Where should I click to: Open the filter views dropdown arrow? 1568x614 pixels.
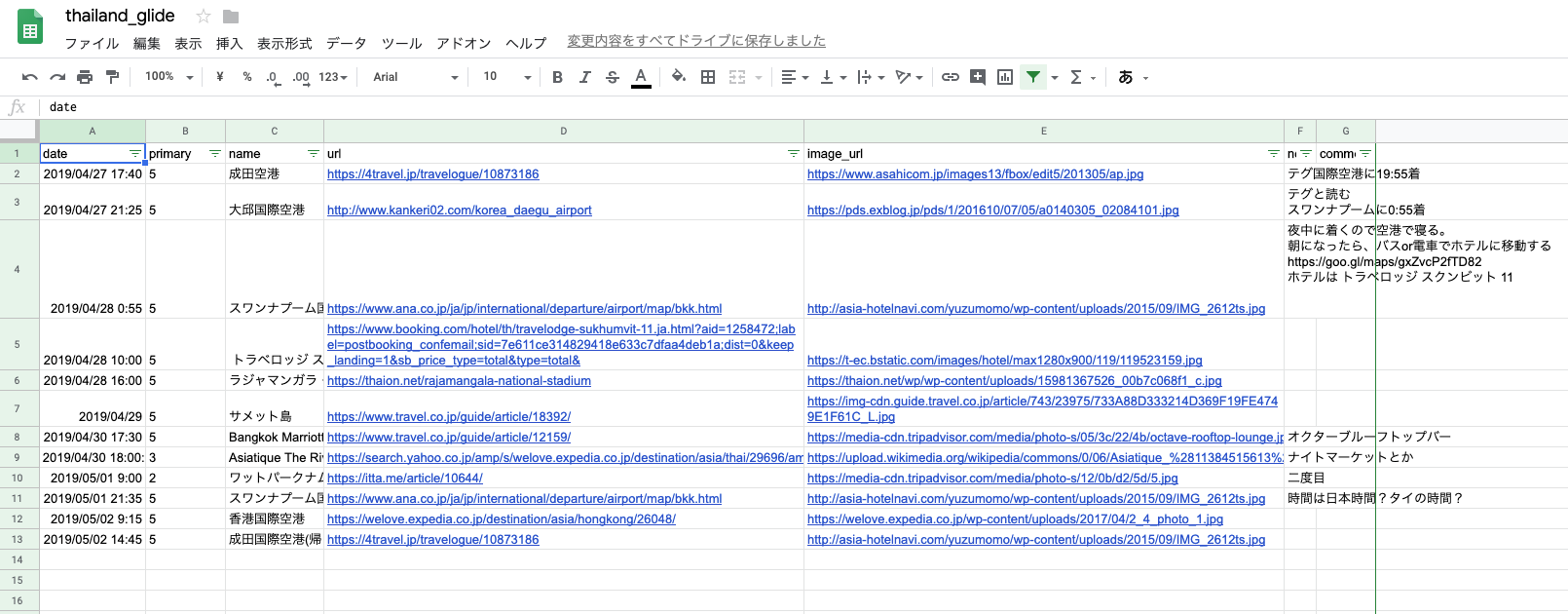[x=1054, y=78]
